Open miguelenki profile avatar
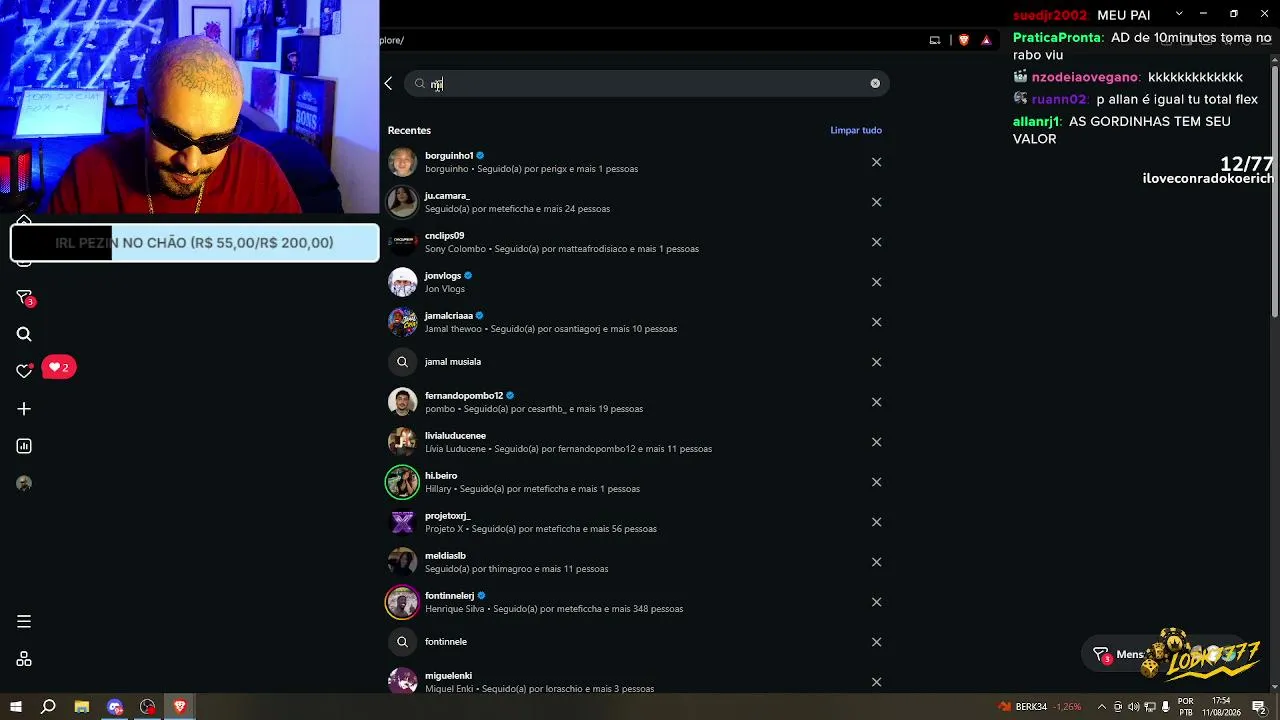The image size is (1280, 720). point(402,681)
